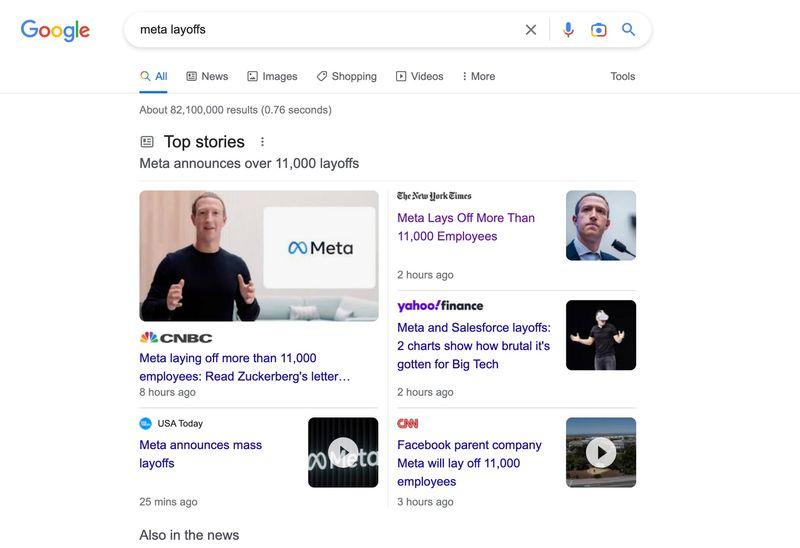Open CNBC Zuckerberg's letter article link
The image size is (800, 548).
click(x=245, y=367)
